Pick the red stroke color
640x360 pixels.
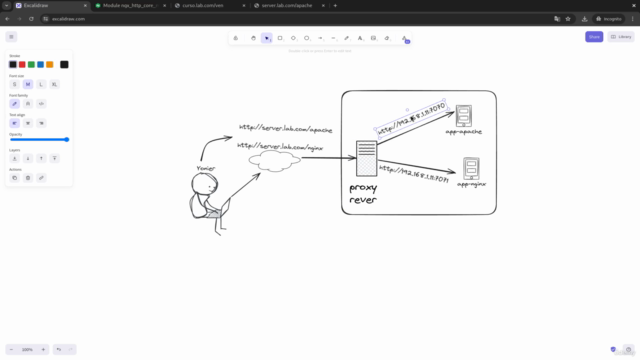tap(22, 64)
